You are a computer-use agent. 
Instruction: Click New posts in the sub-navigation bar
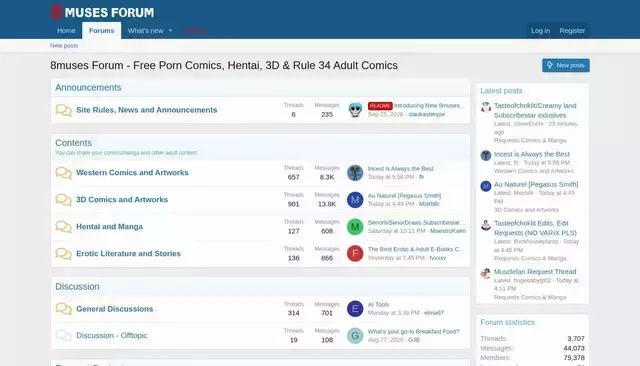64,46
